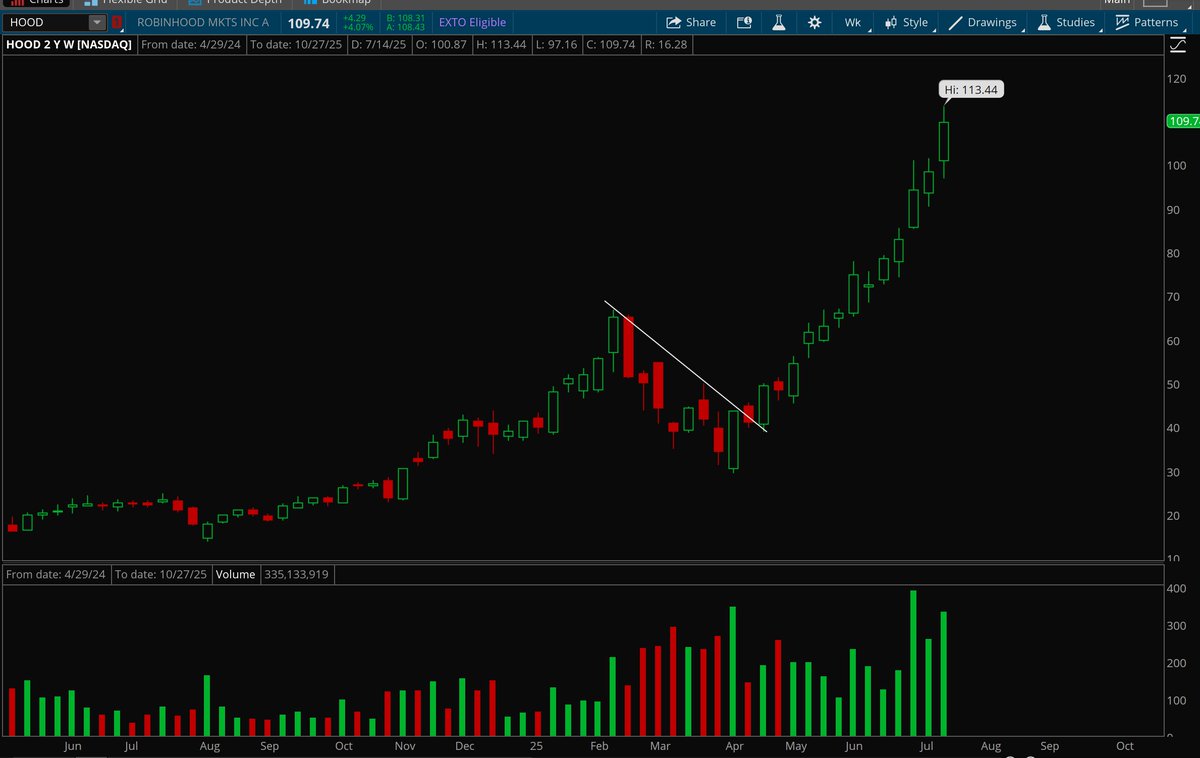This screenshot has width=1200, height=758.
Task: Expand the Studies menu
Action: 1066,22
